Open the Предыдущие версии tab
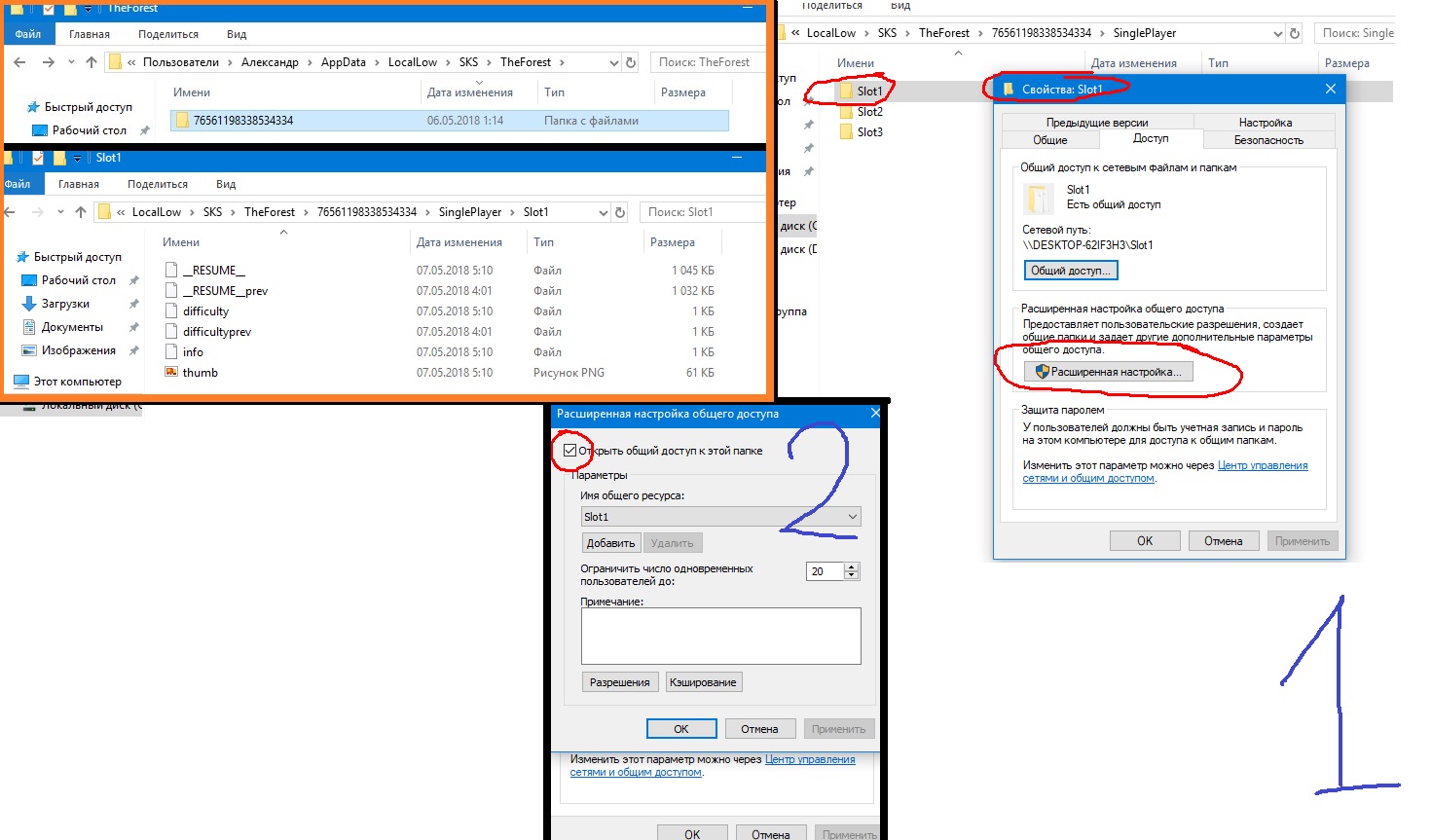 pyautogui.click(x=1097, y=123)
